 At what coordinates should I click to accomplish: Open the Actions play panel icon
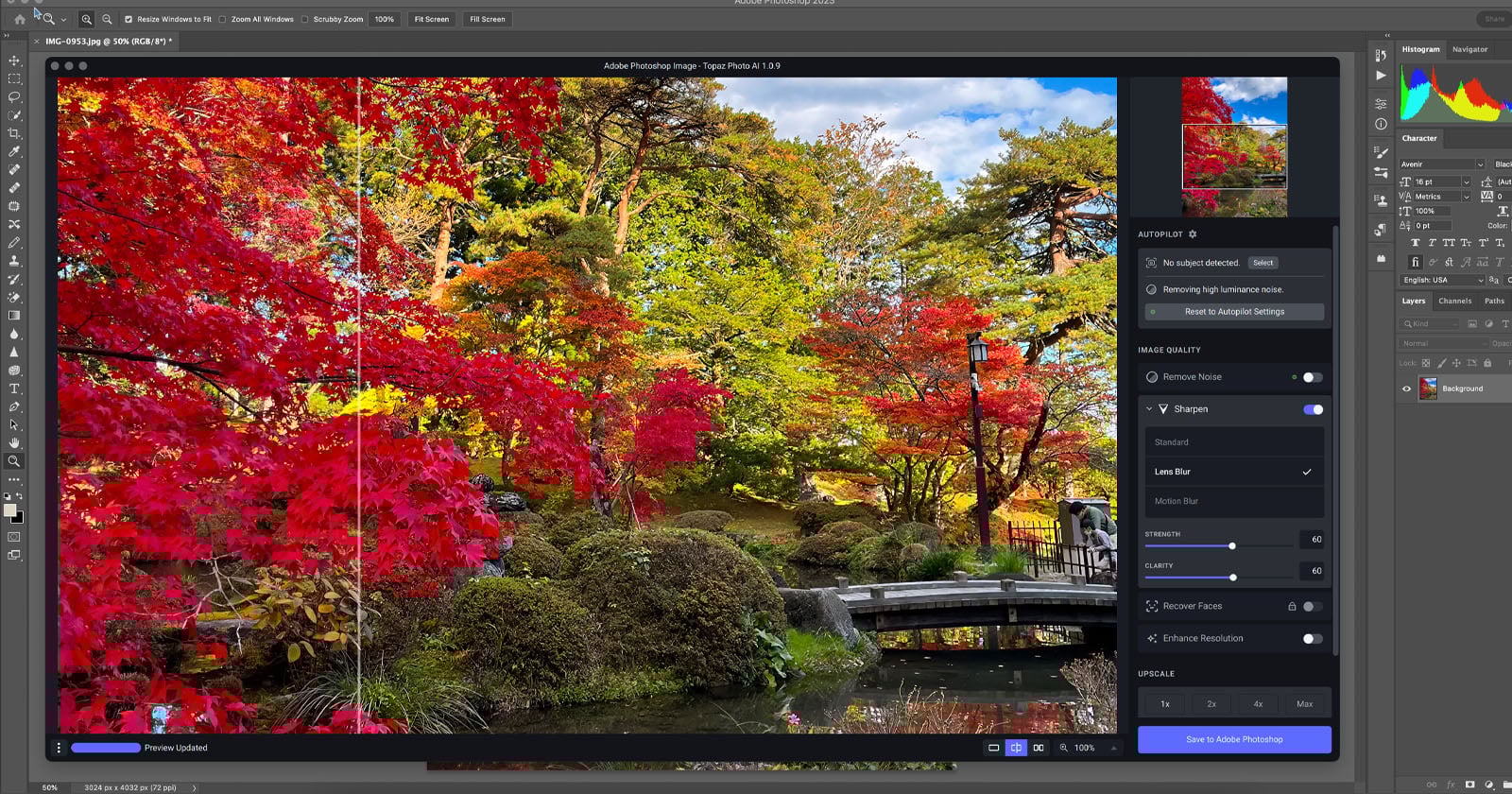(1381, 76)
